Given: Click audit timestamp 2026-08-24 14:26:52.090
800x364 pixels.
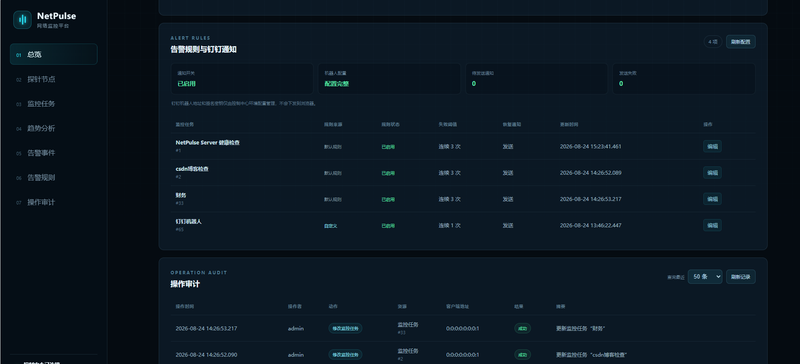Looking at the screenshot, I should click(x=206, y=355).
